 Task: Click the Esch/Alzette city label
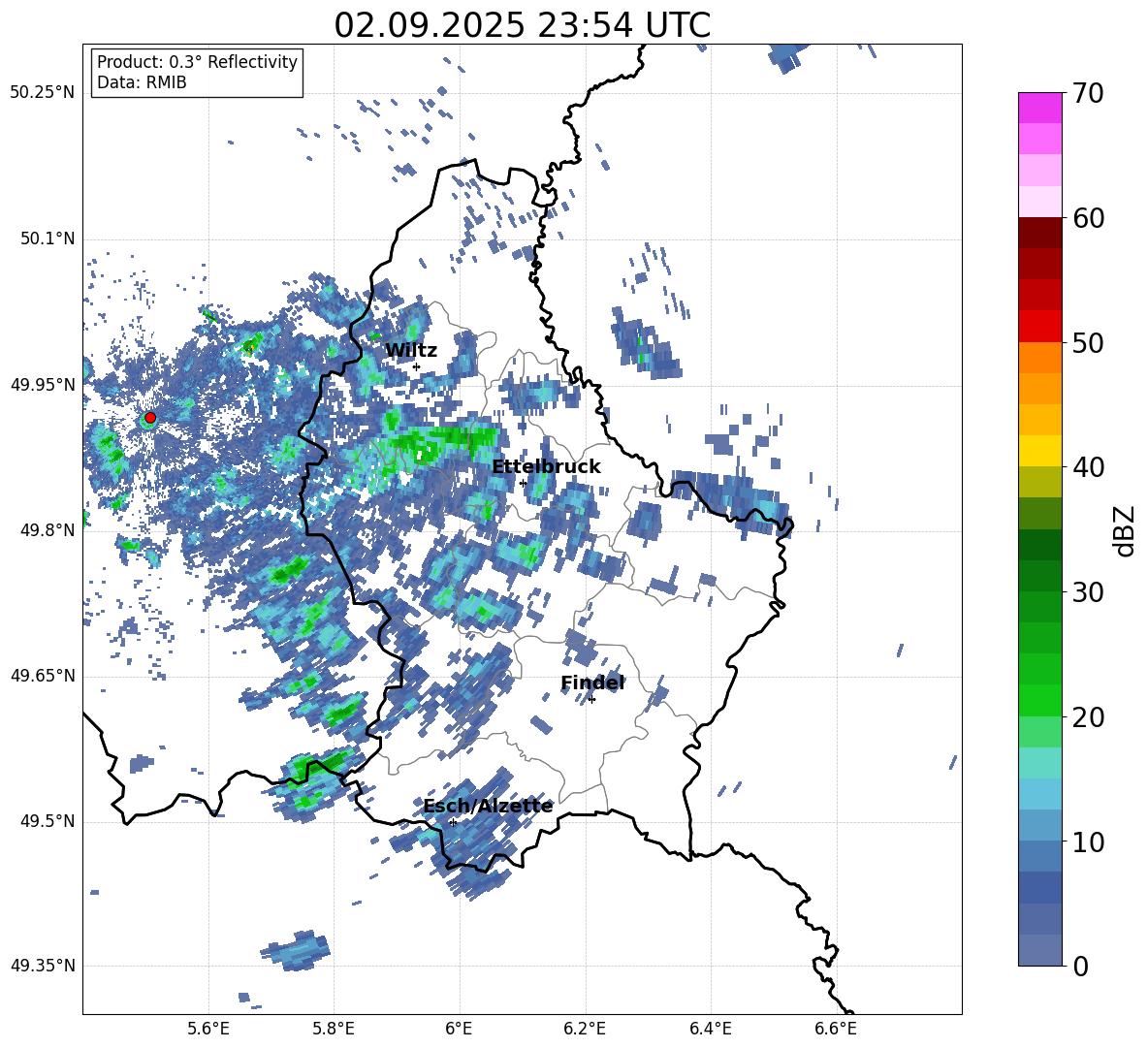pyautogui.click(x=488, y=806)
